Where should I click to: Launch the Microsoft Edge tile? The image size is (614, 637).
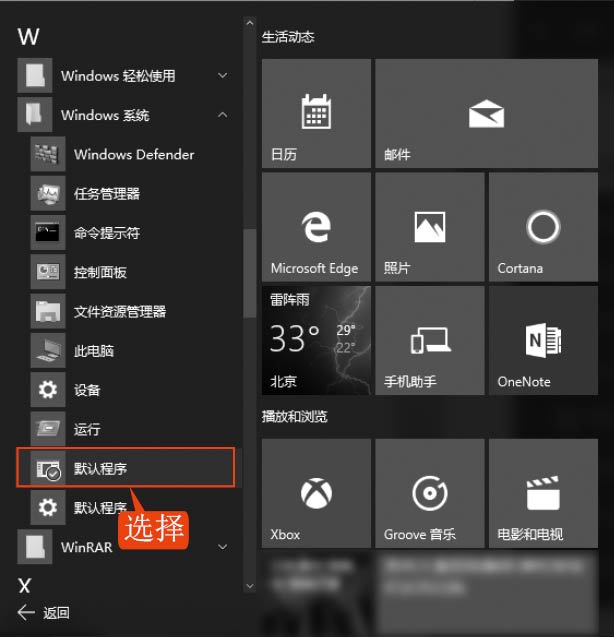[x=316, y=227]
